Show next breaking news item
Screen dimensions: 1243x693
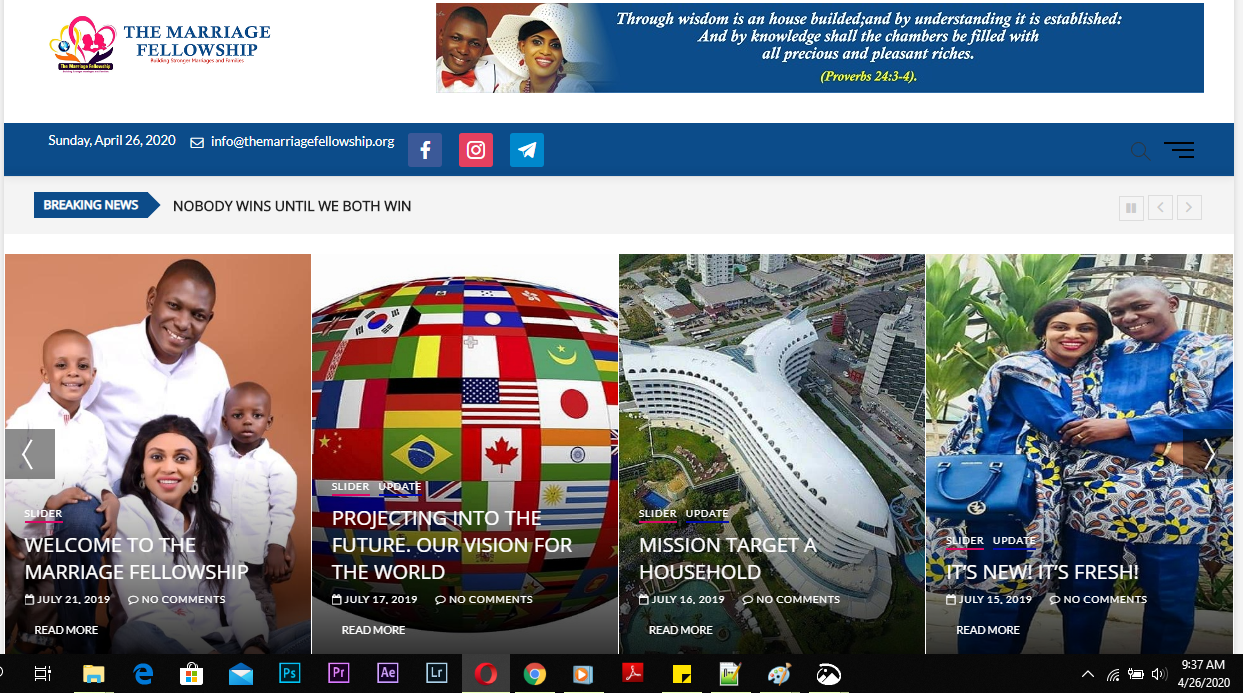point(1189,208)
